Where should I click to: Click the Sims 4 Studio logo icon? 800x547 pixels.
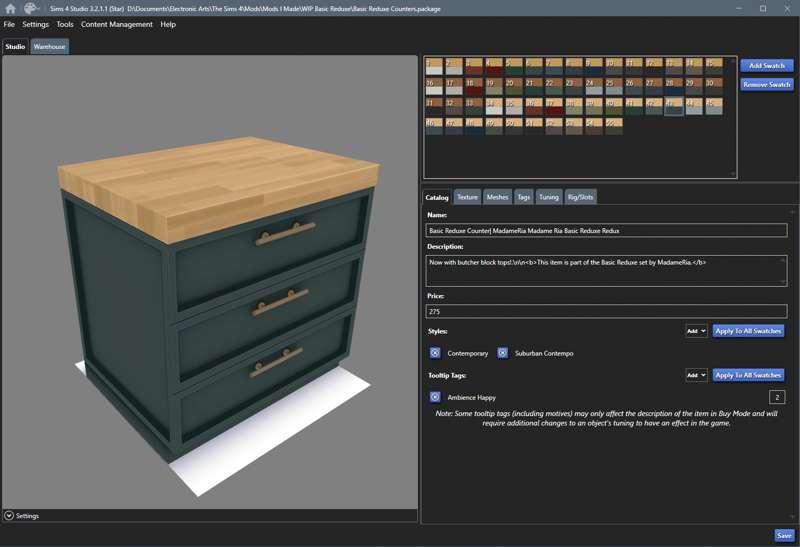[31, 8]
